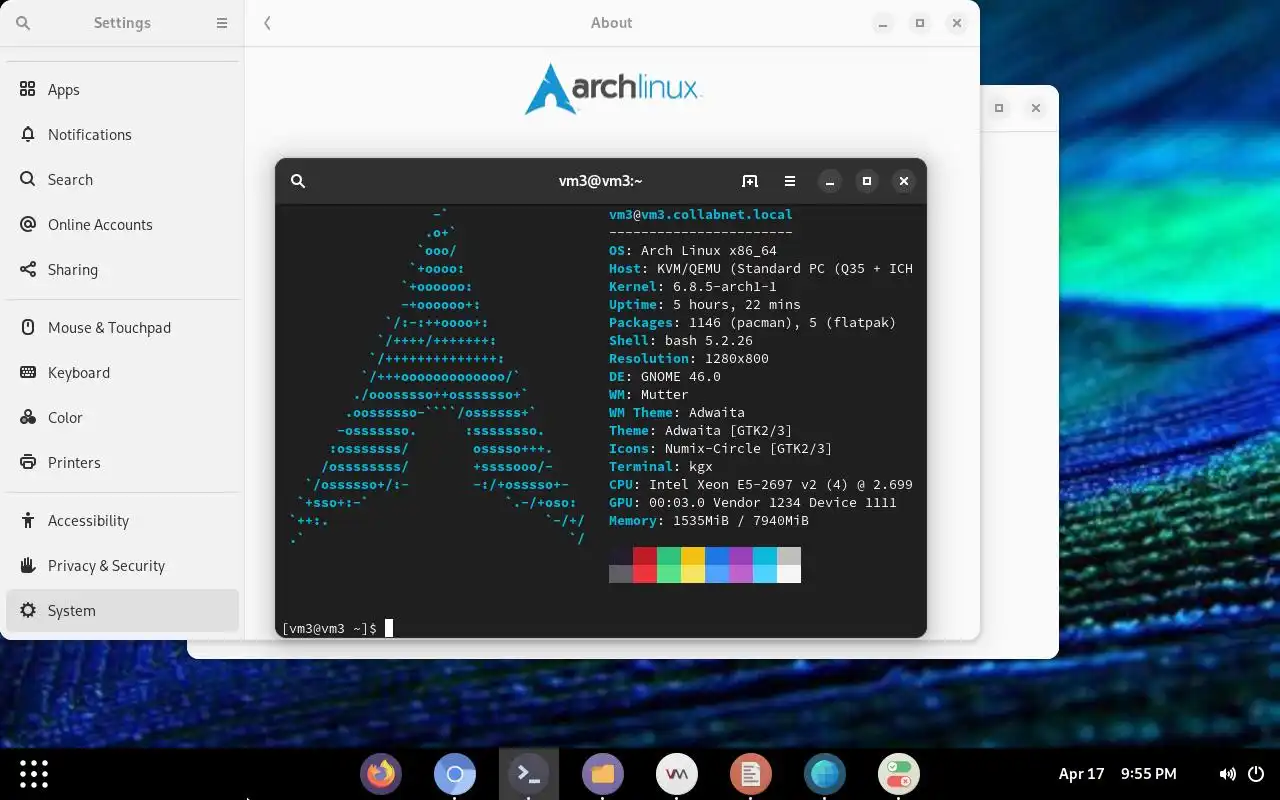The width and height of the screenshot is (1280, 800).
Task: Select Online Accounts in sidebar
Action: [122, 225]
